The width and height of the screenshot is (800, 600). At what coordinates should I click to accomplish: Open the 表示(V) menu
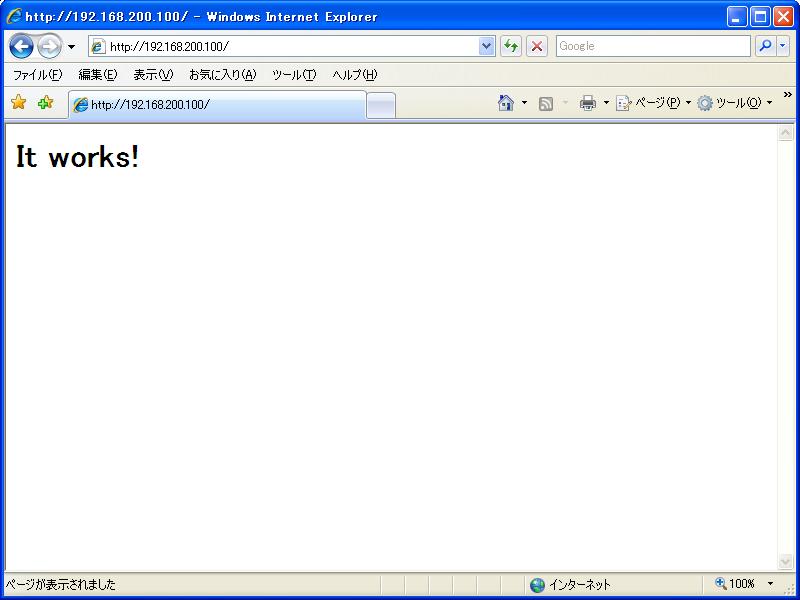153,75
